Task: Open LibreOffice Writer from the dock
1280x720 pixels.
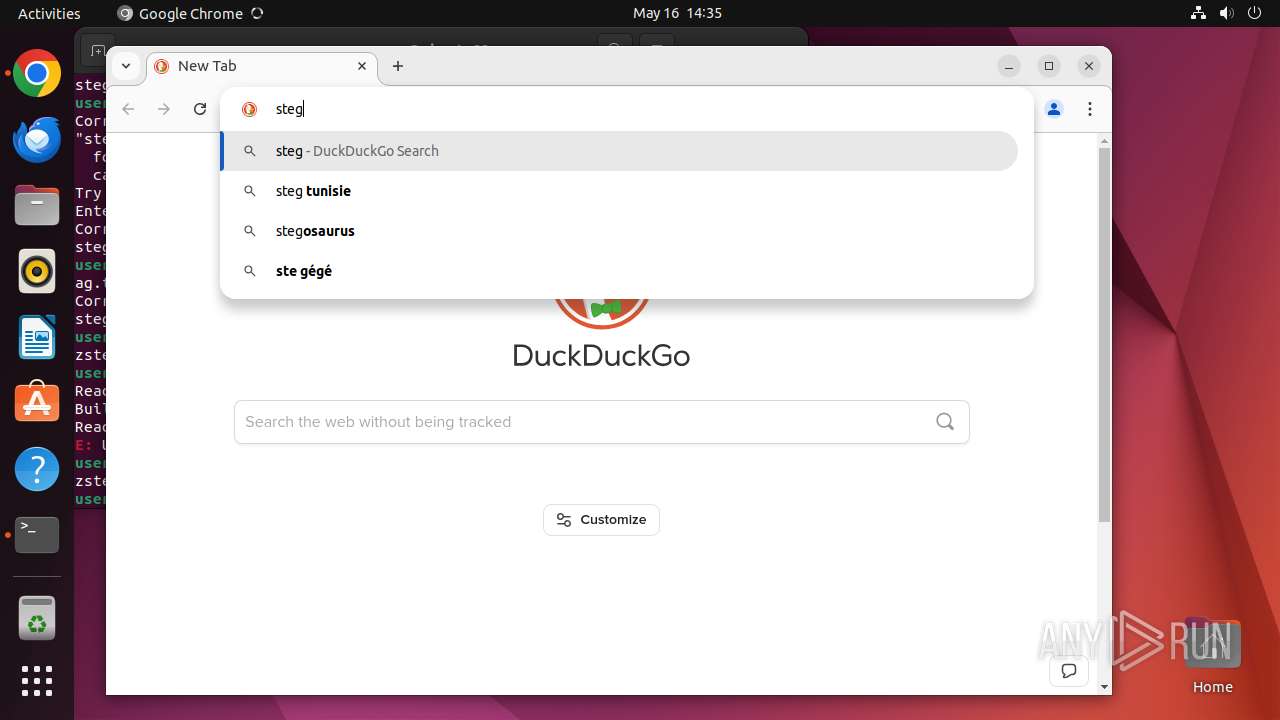Action: [x=37, y=337]
